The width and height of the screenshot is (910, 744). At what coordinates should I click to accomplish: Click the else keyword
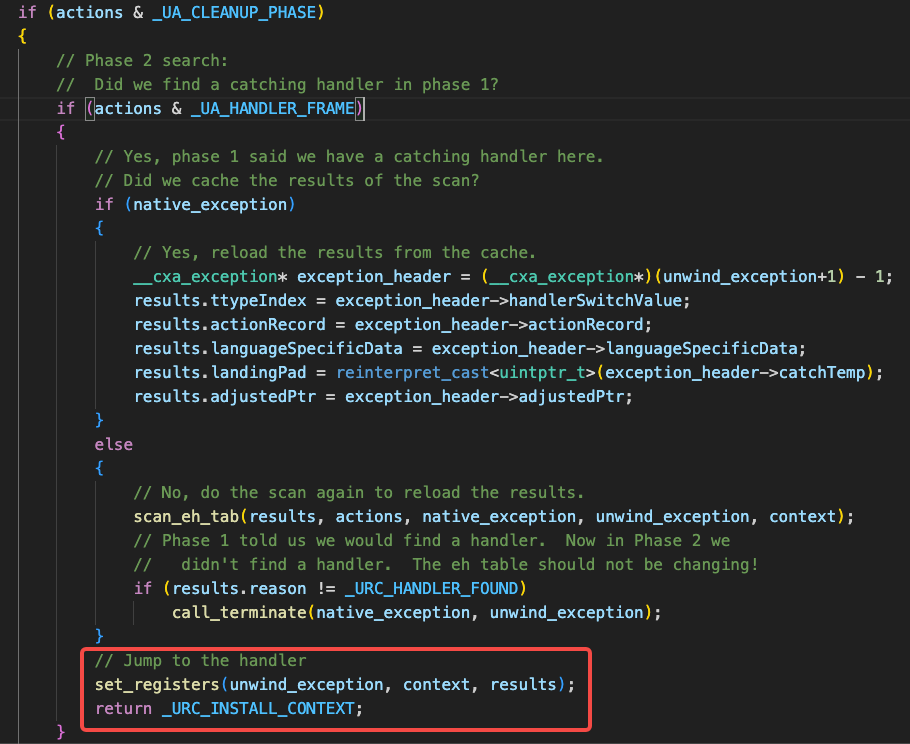point(114,445)
